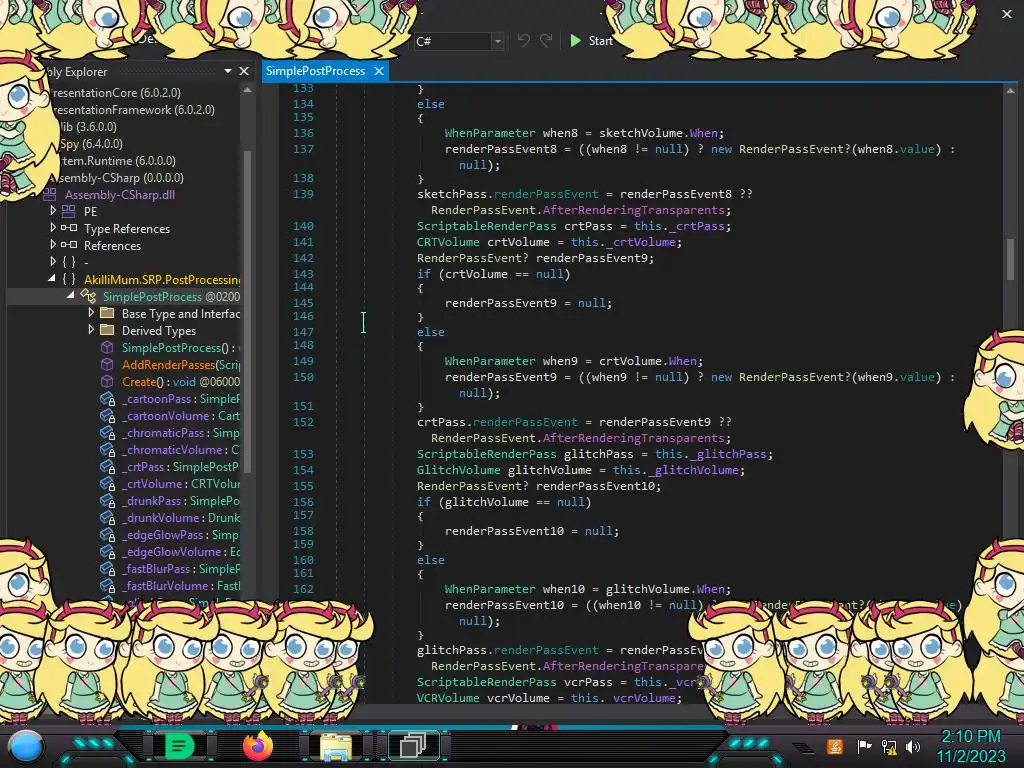
Task: Follow the GlitchVolume type link on line 154
Action: 458,470
